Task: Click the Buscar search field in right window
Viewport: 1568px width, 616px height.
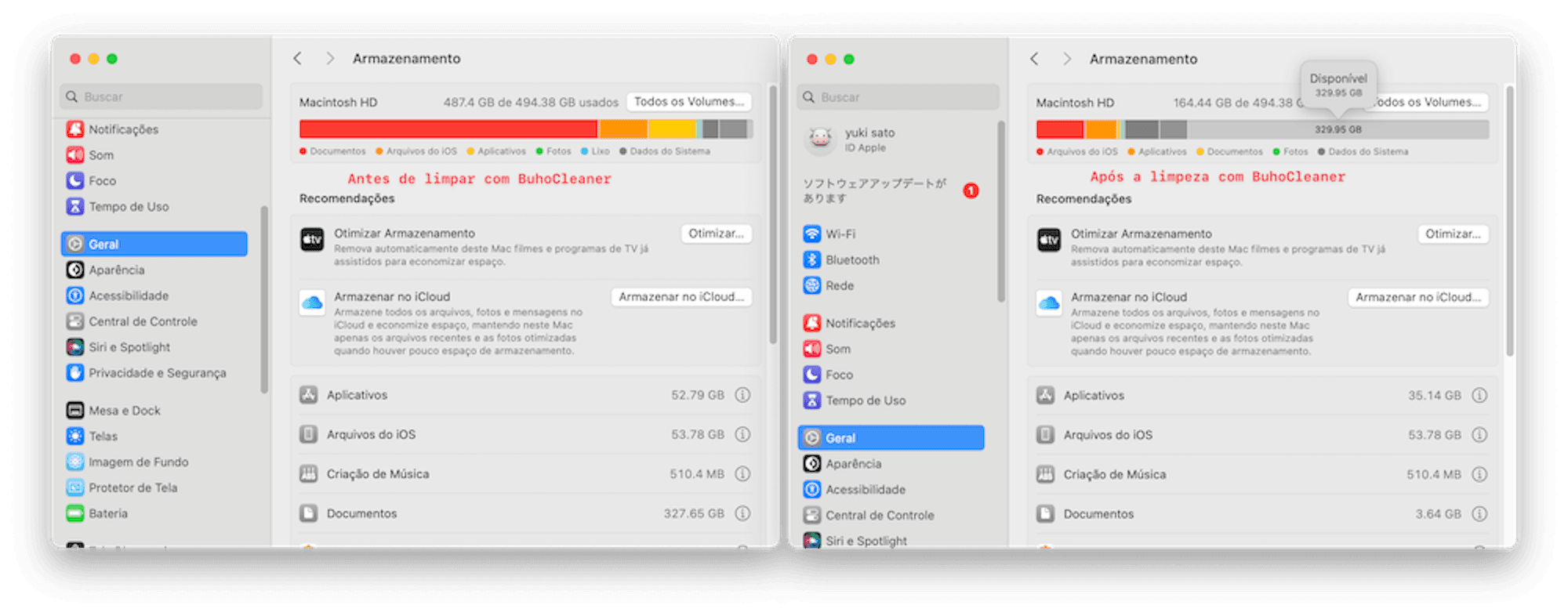Action: [x=898, y=97]
